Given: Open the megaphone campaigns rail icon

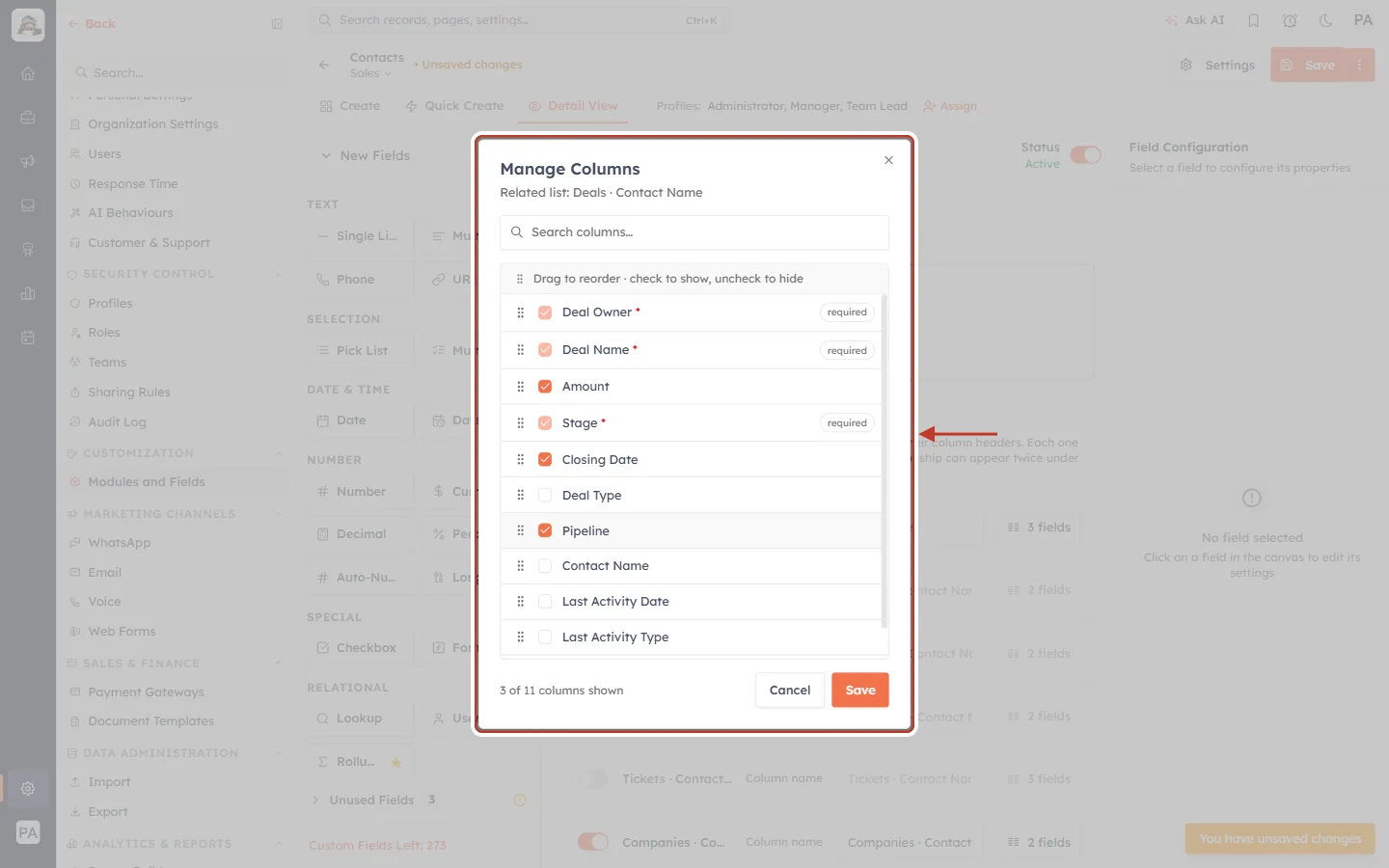Looking at the screenshot, I should pyautogui.click(x=28, y=161).
